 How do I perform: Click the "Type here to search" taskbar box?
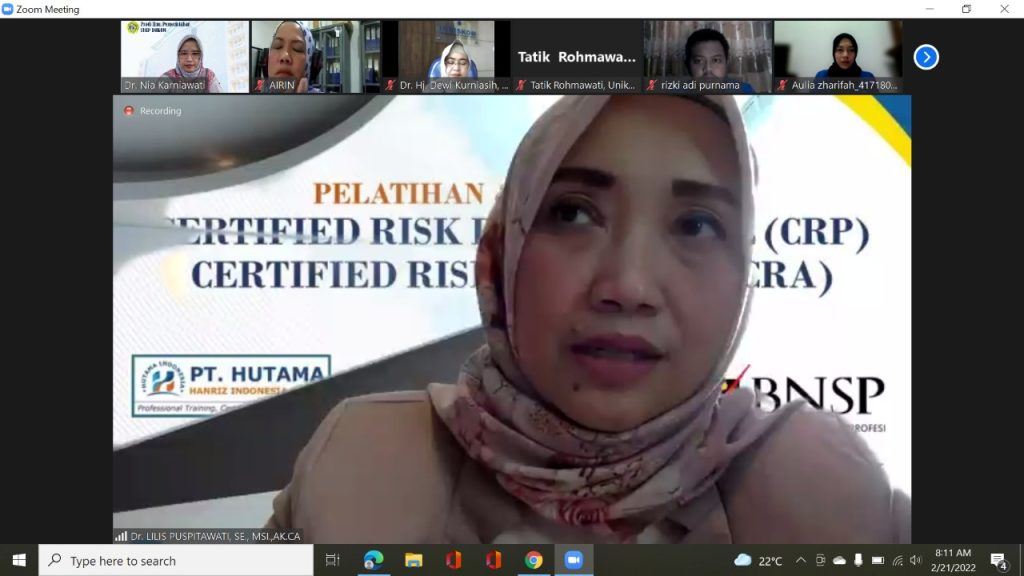[x=176, y=560]
